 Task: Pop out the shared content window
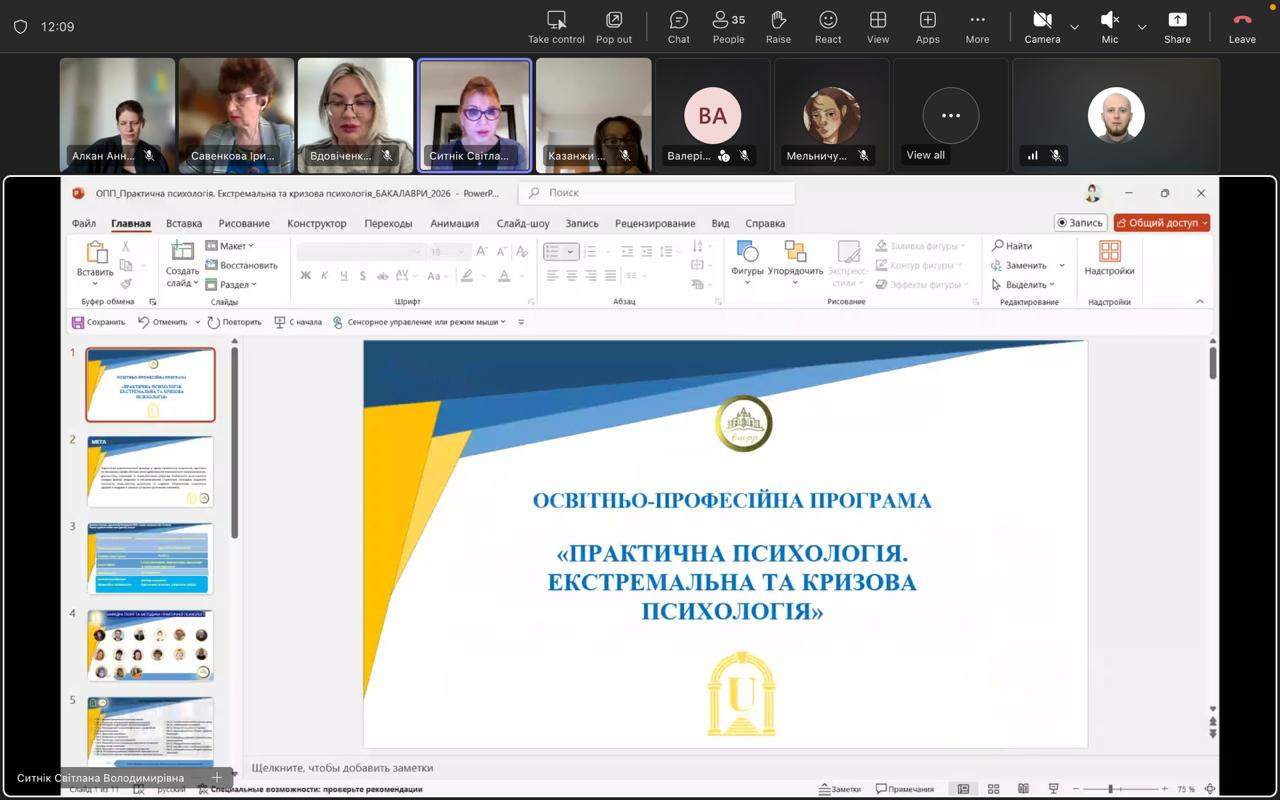tap(614, 27)
